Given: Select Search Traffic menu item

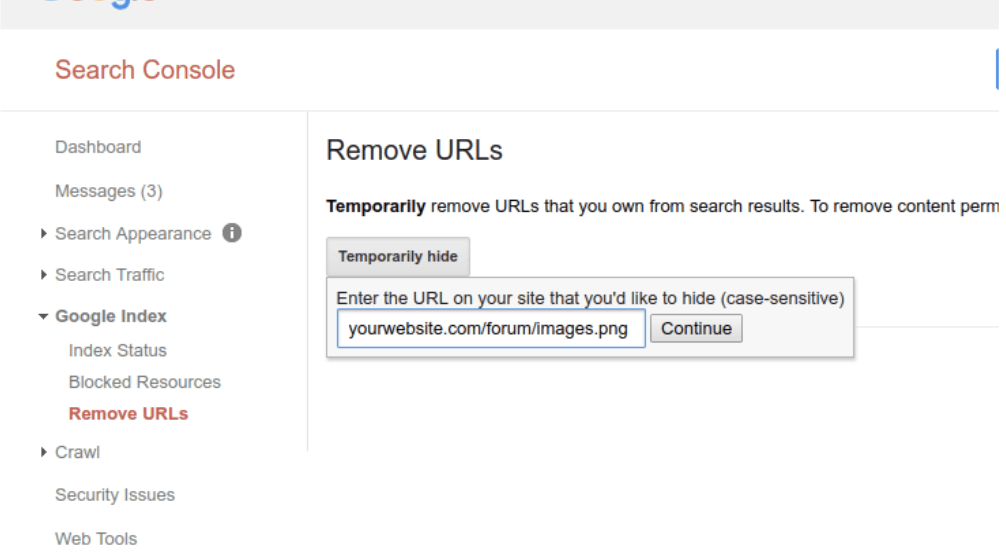Looking at the screenshot, I should pos(110,275).
